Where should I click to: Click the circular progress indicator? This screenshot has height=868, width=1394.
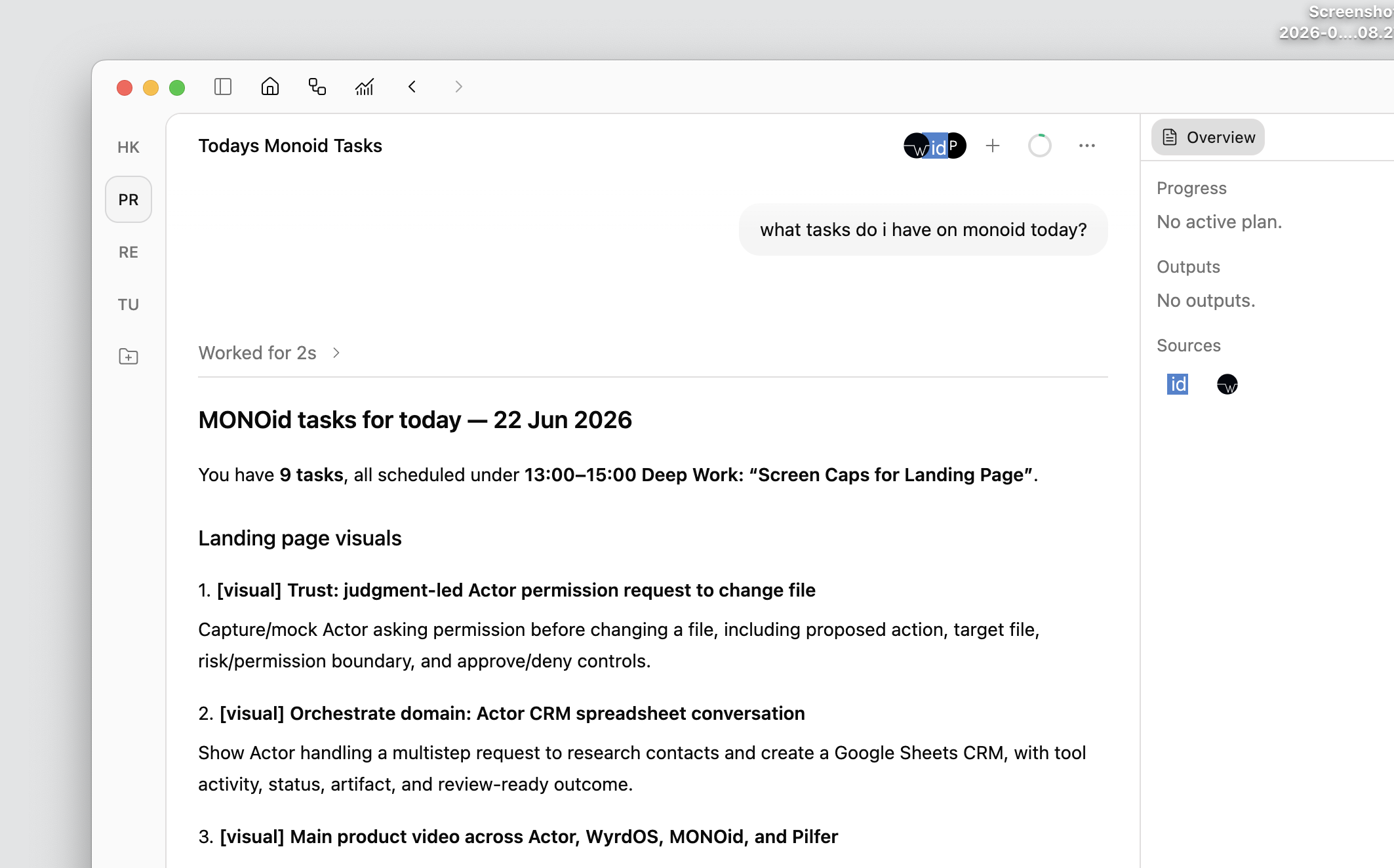1040,146
